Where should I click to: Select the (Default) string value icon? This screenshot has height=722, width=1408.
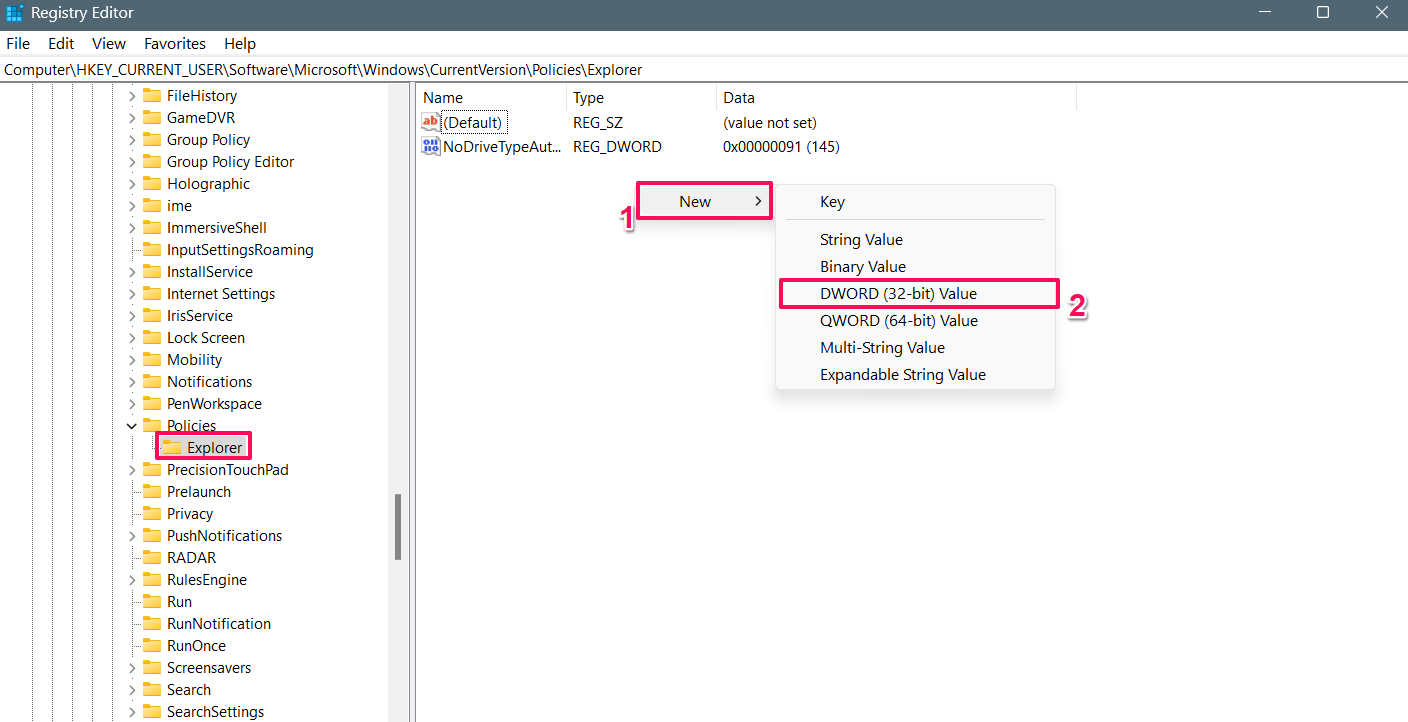pyautogui.click(x=431, y=123)
